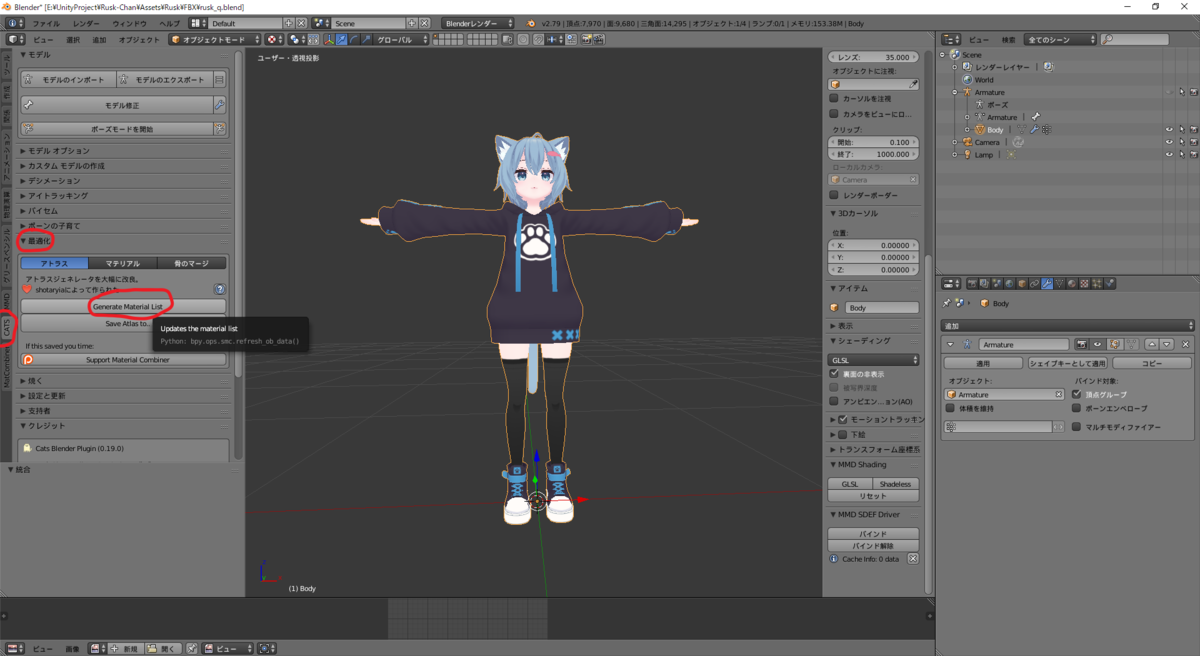The height and width of the screenshot is (656, 1200).
Task: Click the list icon next to モデルのエクスポート
Action: 219,80
